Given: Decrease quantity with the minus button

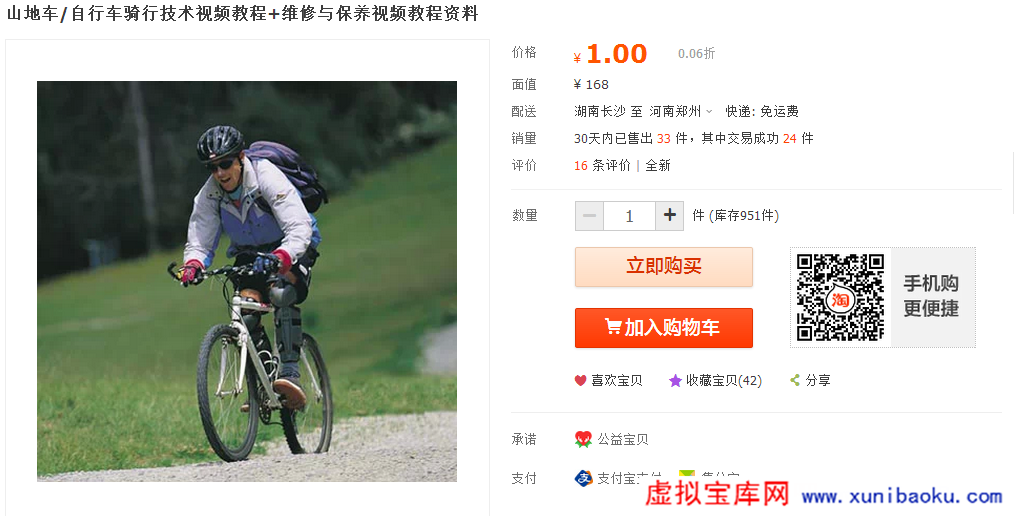Looking at the screenshot, I should tap(589, 215).
